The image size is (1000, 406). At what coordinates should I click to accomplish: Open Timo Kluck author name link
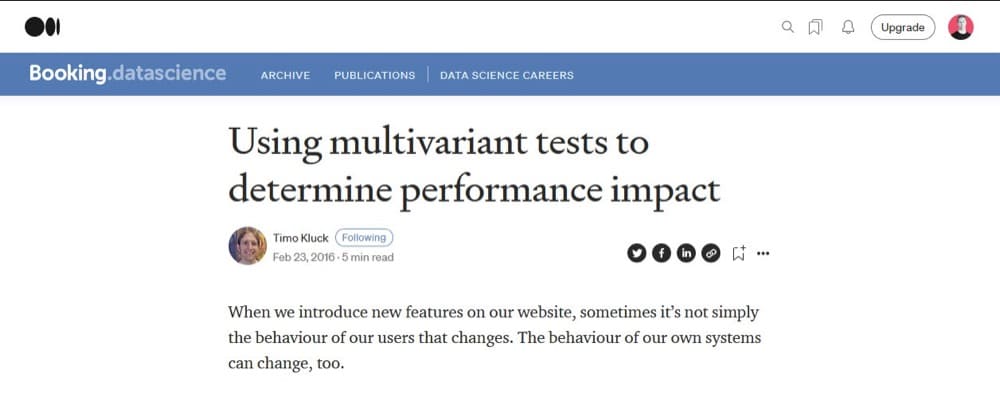click(x=300, y=238)
